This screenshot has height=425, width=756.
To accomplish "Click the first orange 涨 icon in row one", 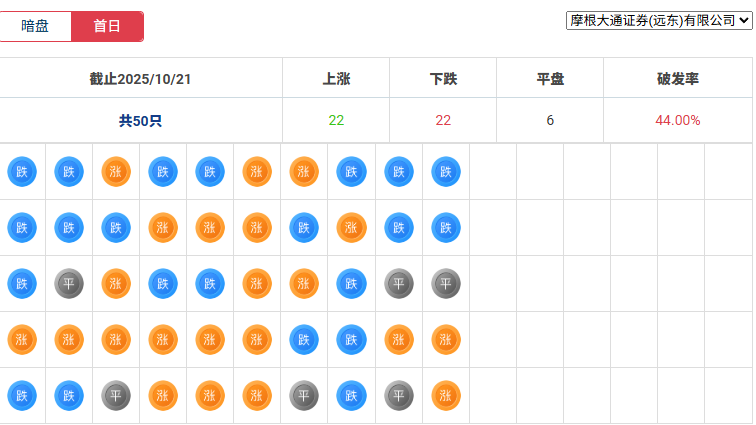I will (x=116, y=172).
